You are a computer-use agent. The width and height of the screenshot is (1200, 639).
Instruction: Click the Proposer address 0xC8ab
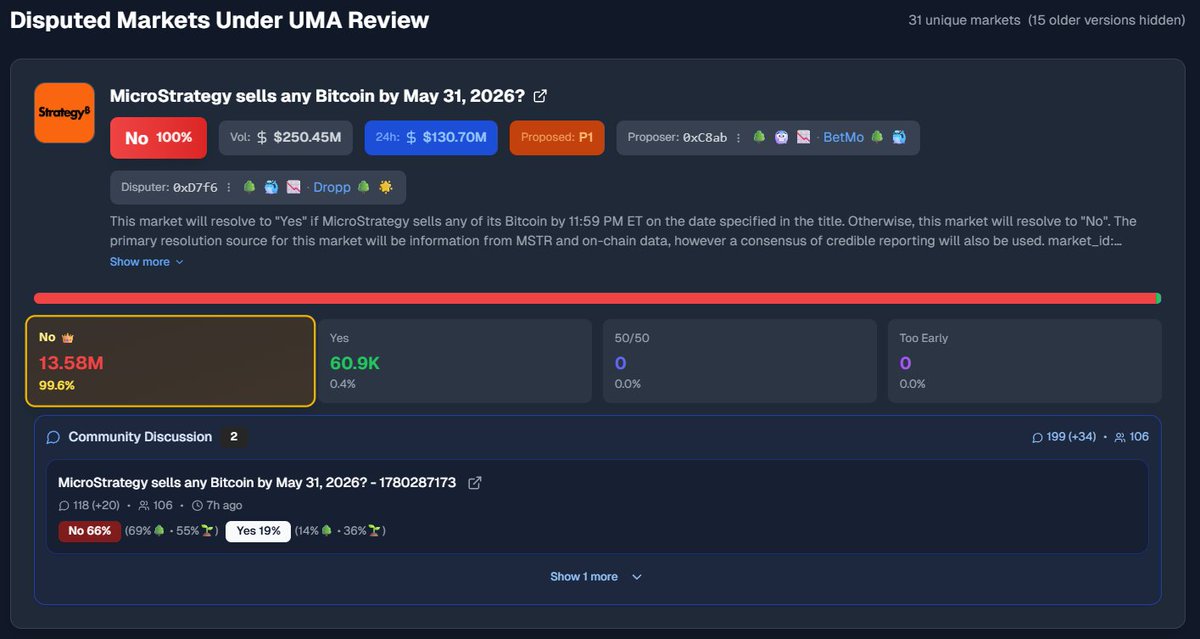(x=705, y=138)
